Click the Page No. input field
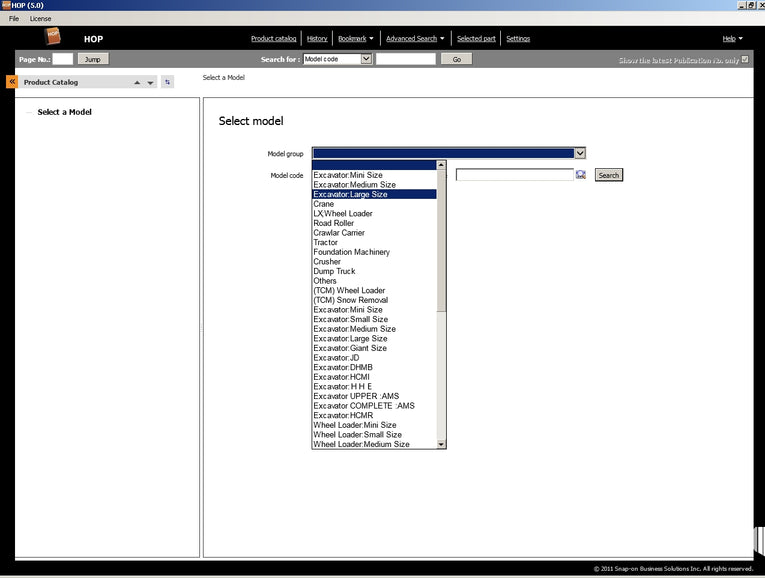Viewport: 765px width, 578px height. (62, 59)
